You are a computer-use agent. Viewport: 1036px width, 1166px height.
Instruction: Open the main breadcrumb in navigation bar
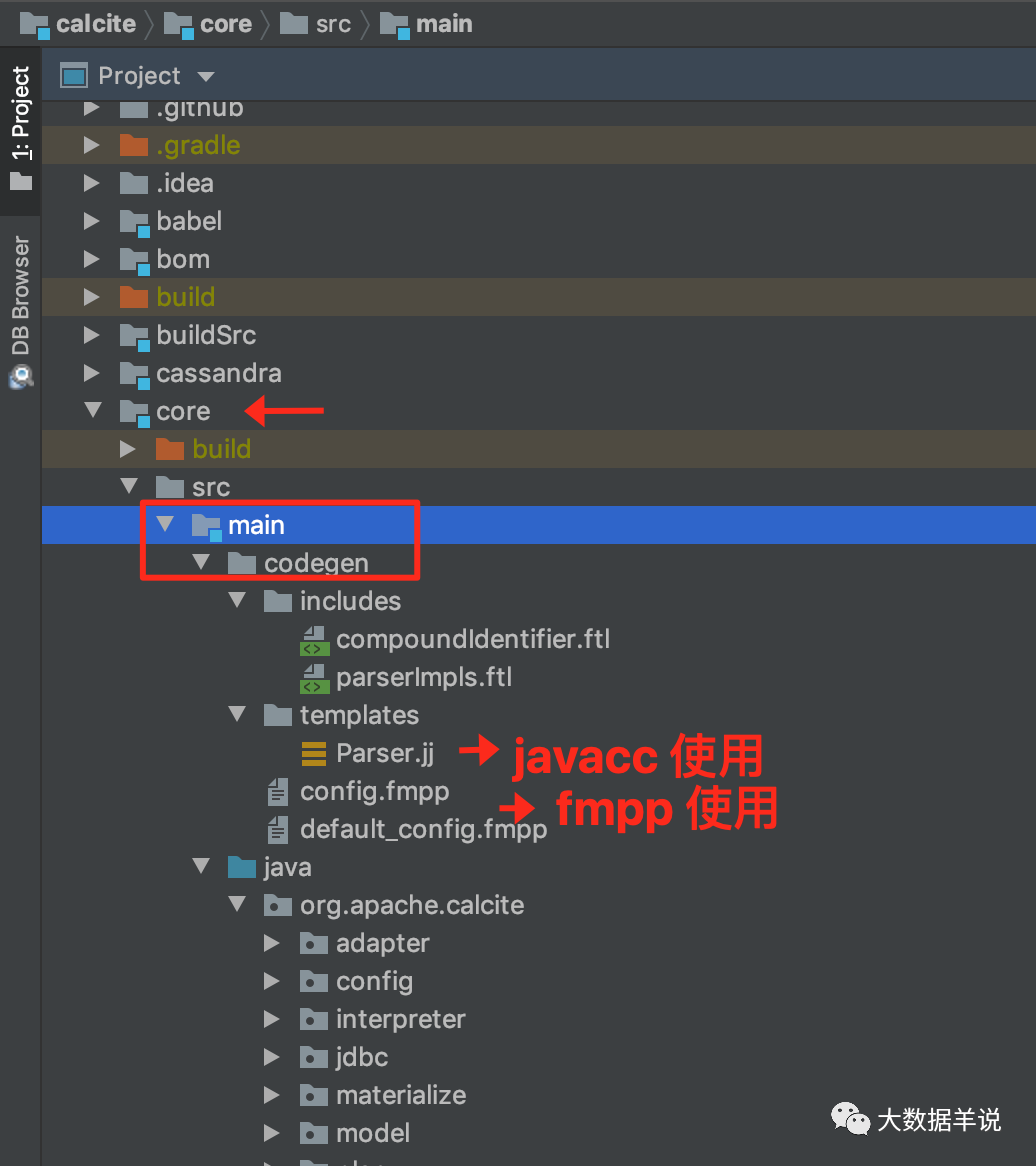click(x=426, y=24)
